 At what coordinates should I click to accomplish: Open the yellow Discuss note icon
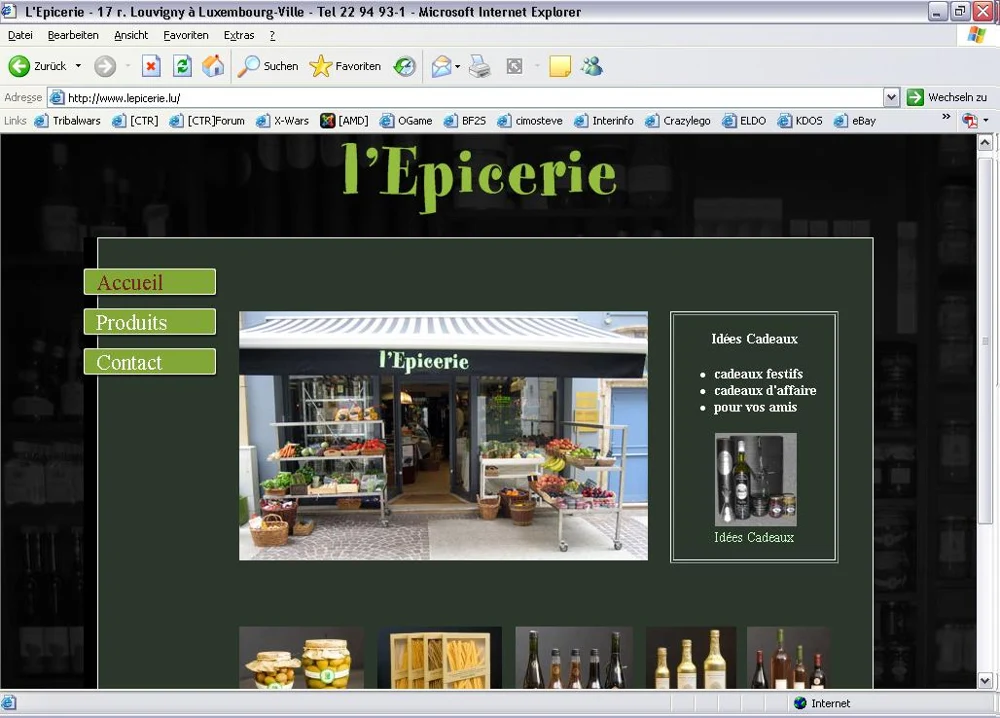click(559, 66)
